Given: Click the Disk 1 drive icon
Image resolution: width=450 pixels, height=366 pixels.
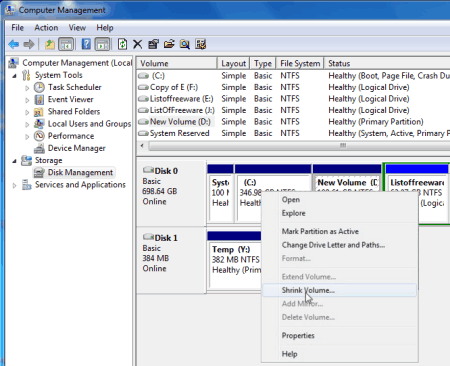Looking at the screenshot, I should [148, 237].
